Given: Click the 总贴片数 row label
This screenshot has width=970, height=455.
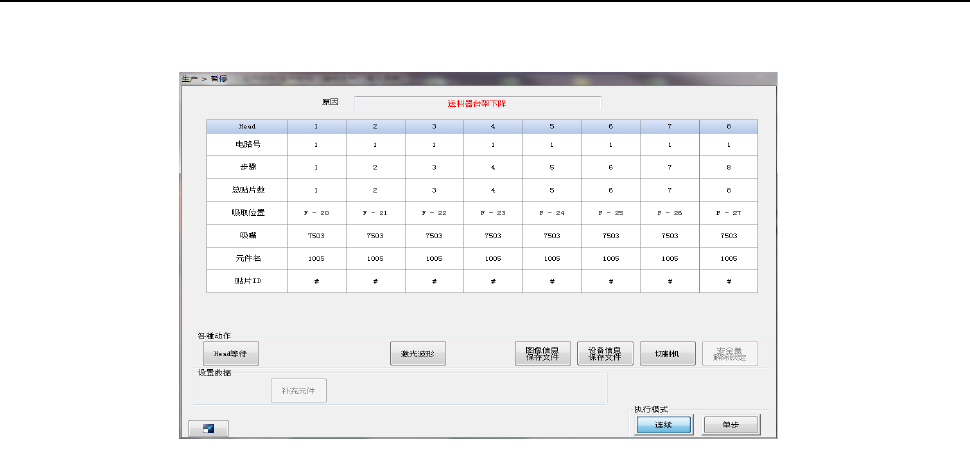Looking at the screenshot, I should pos(247,190).
